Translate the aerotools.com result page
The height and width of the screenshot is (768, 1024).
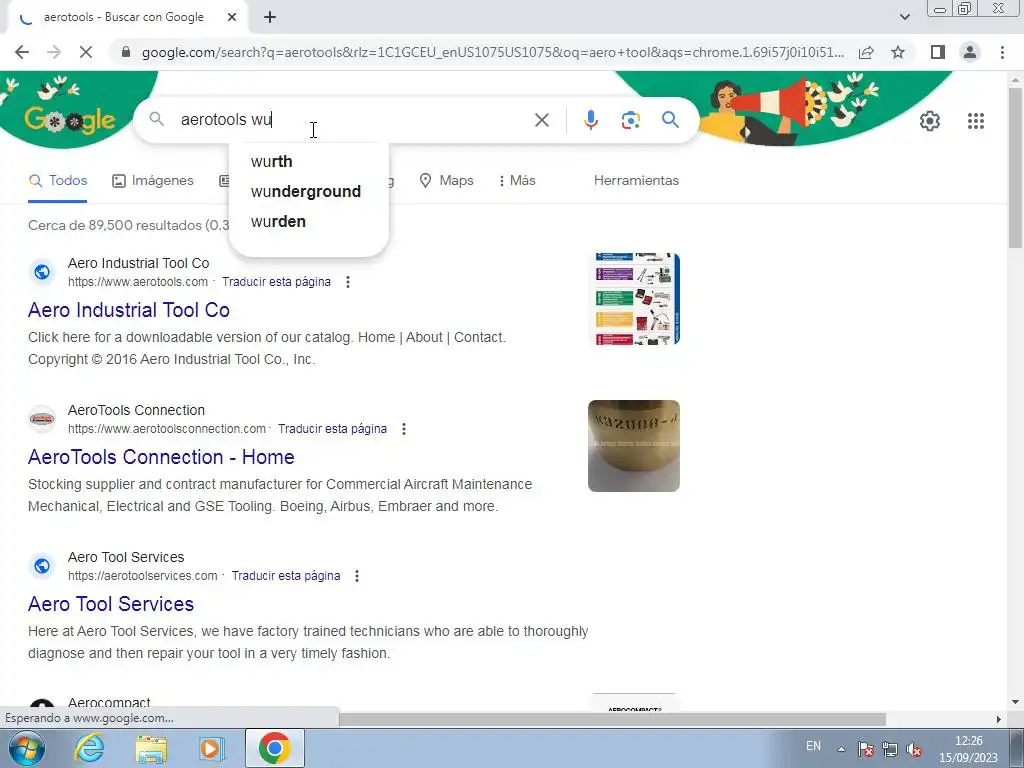click(276, 281)
